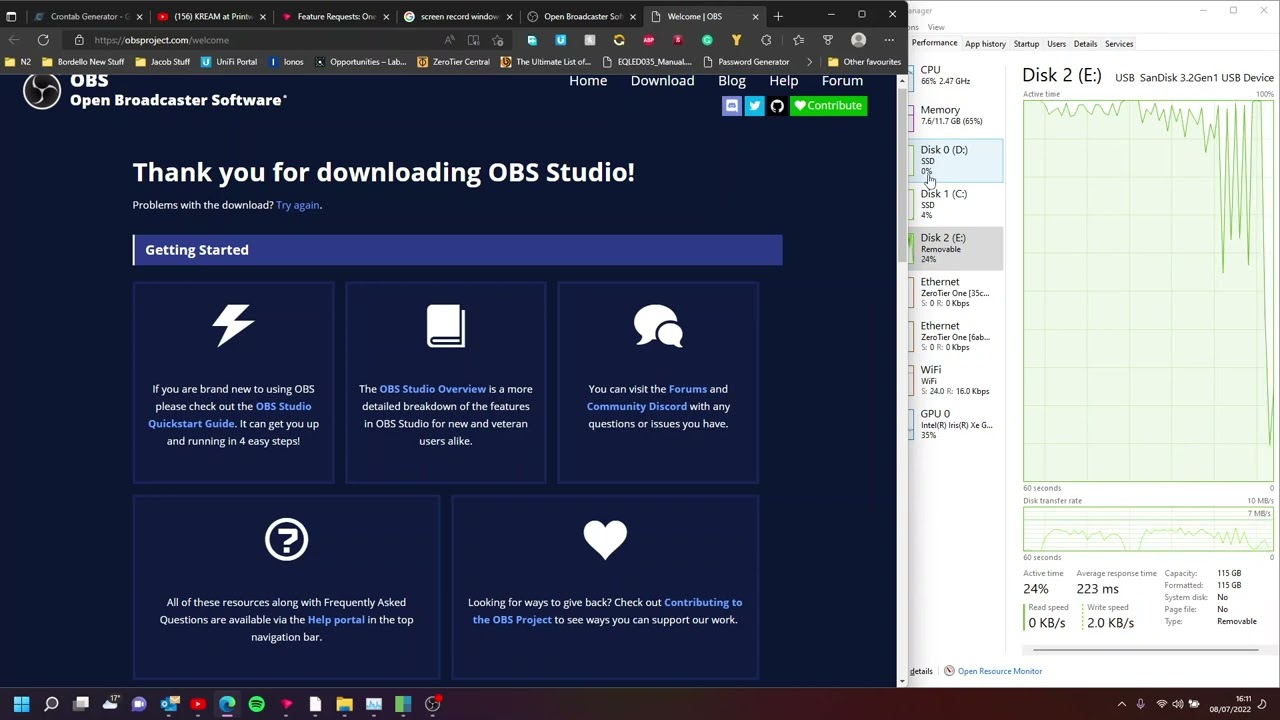Open the browser three-dot settings menu
Image resolution: width=1280 pixels, height=720 pixels.
888,40
